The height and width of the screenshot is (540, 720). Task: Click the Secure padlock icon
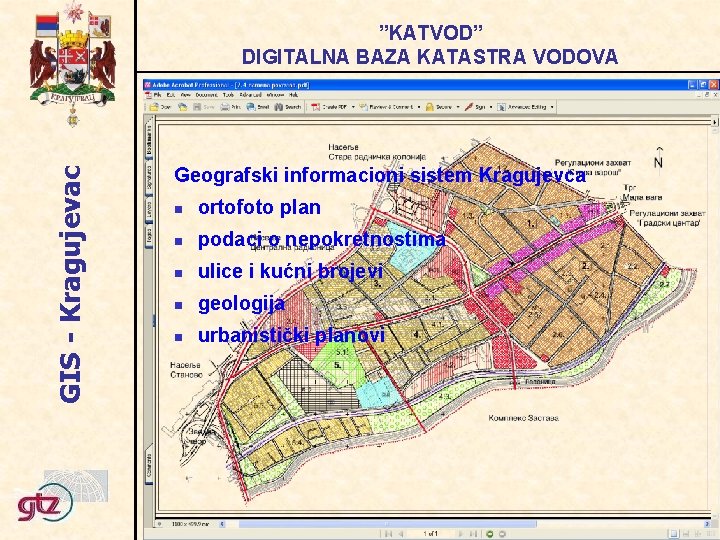[x=429, y=107]
